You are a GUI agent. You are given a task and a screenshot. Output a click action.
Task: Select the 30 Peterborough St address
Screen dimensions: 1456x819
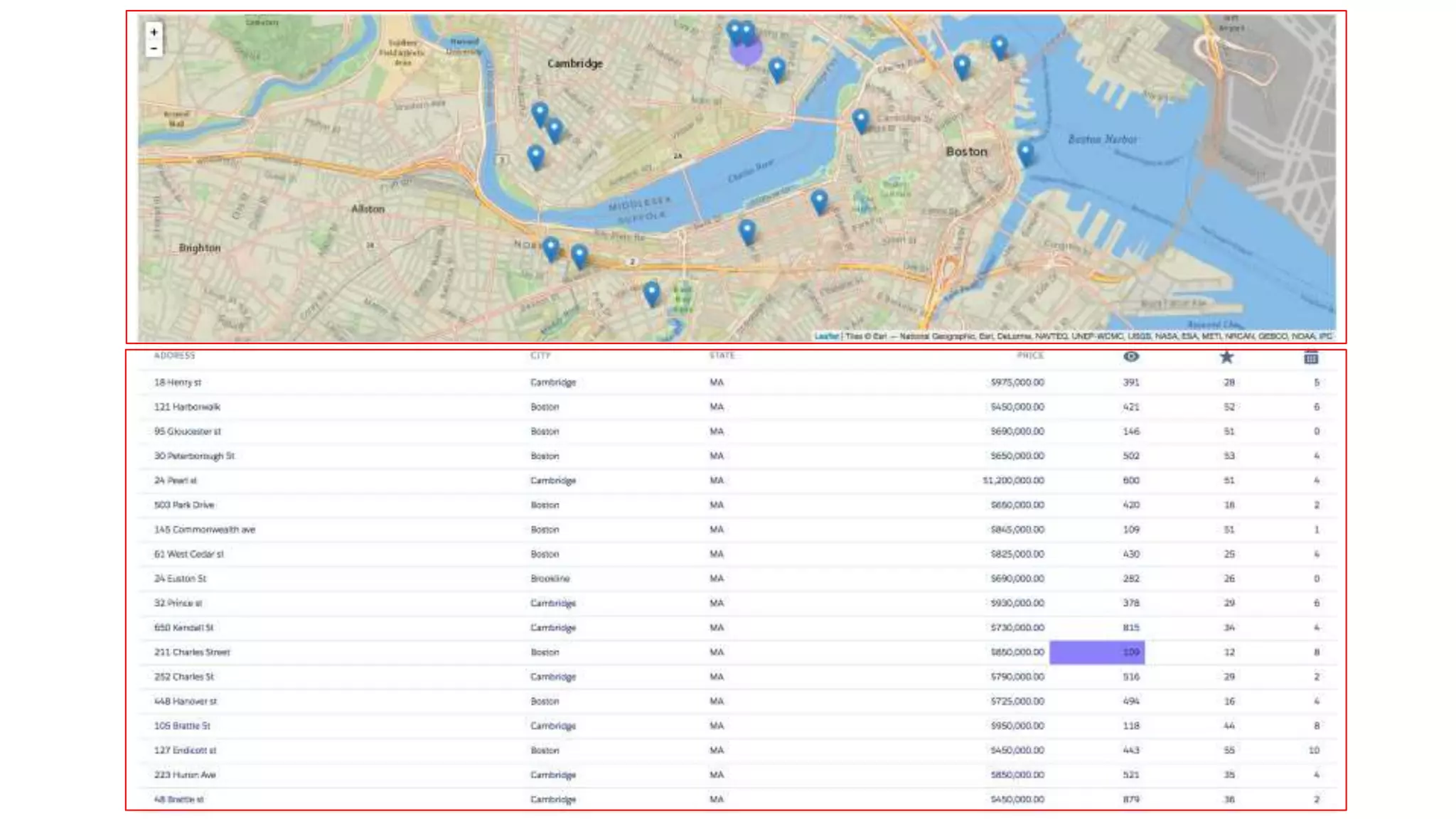pyautogui.click(x=194, y=456)
